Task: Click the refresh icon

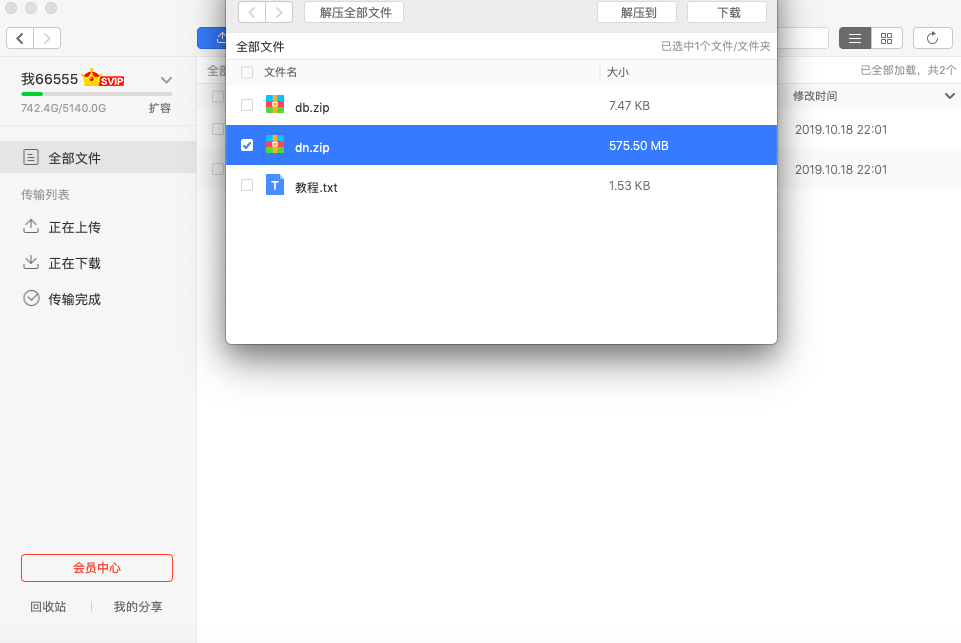Action: pos(932,38)
